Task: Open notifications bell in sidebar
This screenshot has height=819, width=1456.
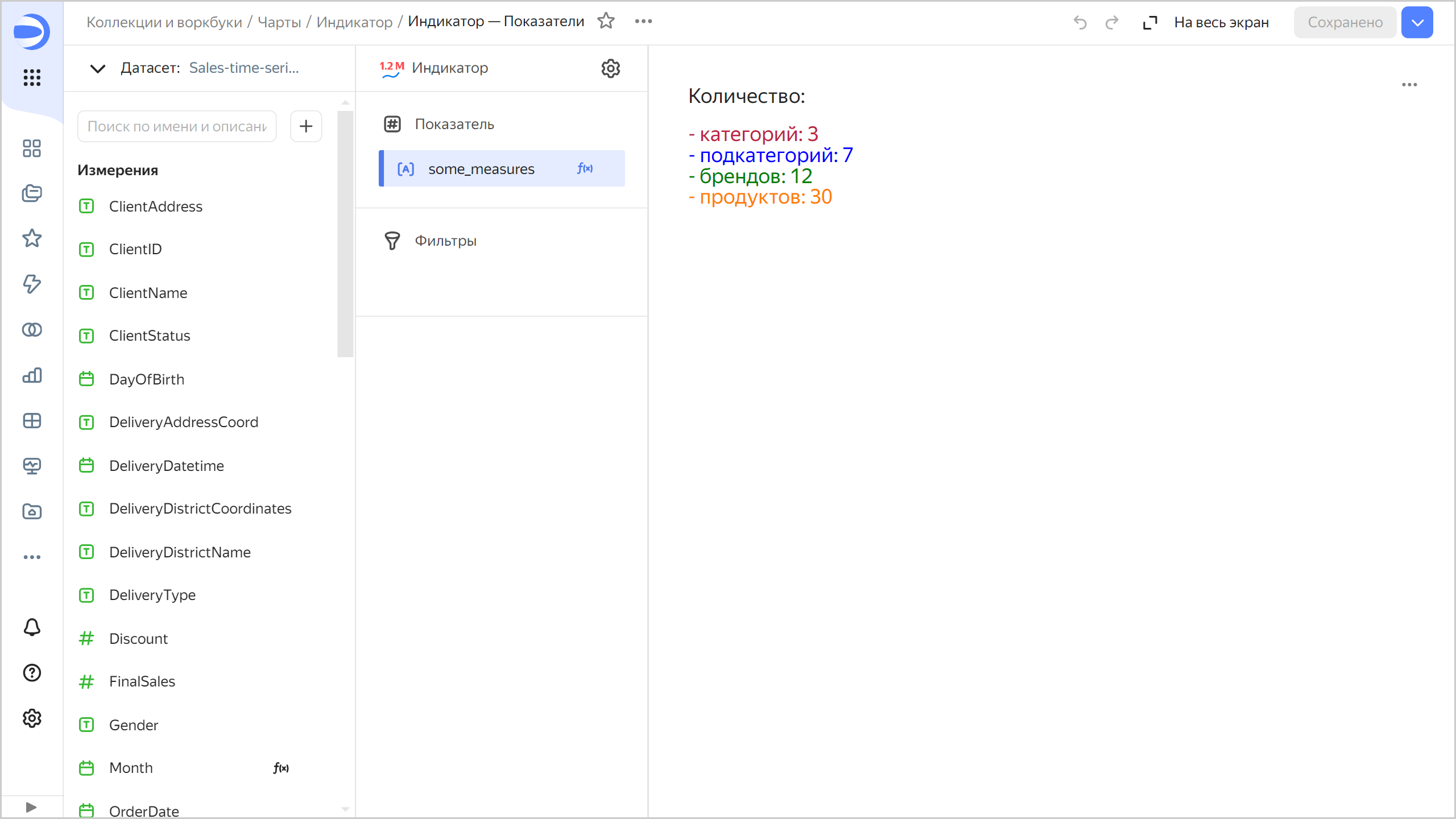Action: 32,627
